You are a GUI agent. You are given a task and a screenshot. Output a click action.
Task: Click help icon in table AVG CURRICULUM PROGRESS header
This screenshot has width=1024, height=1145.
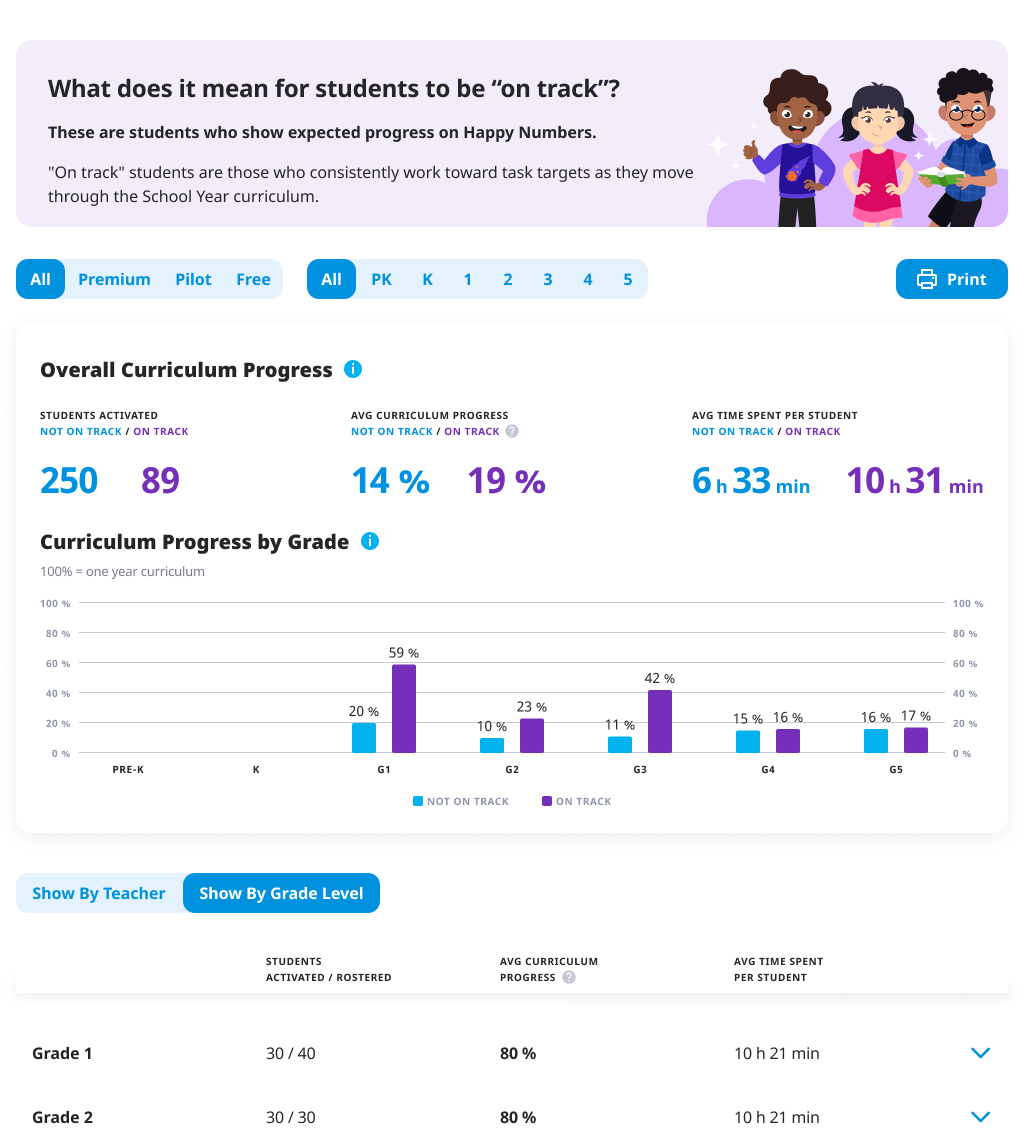pyautogui.click(x=569, y=977)
